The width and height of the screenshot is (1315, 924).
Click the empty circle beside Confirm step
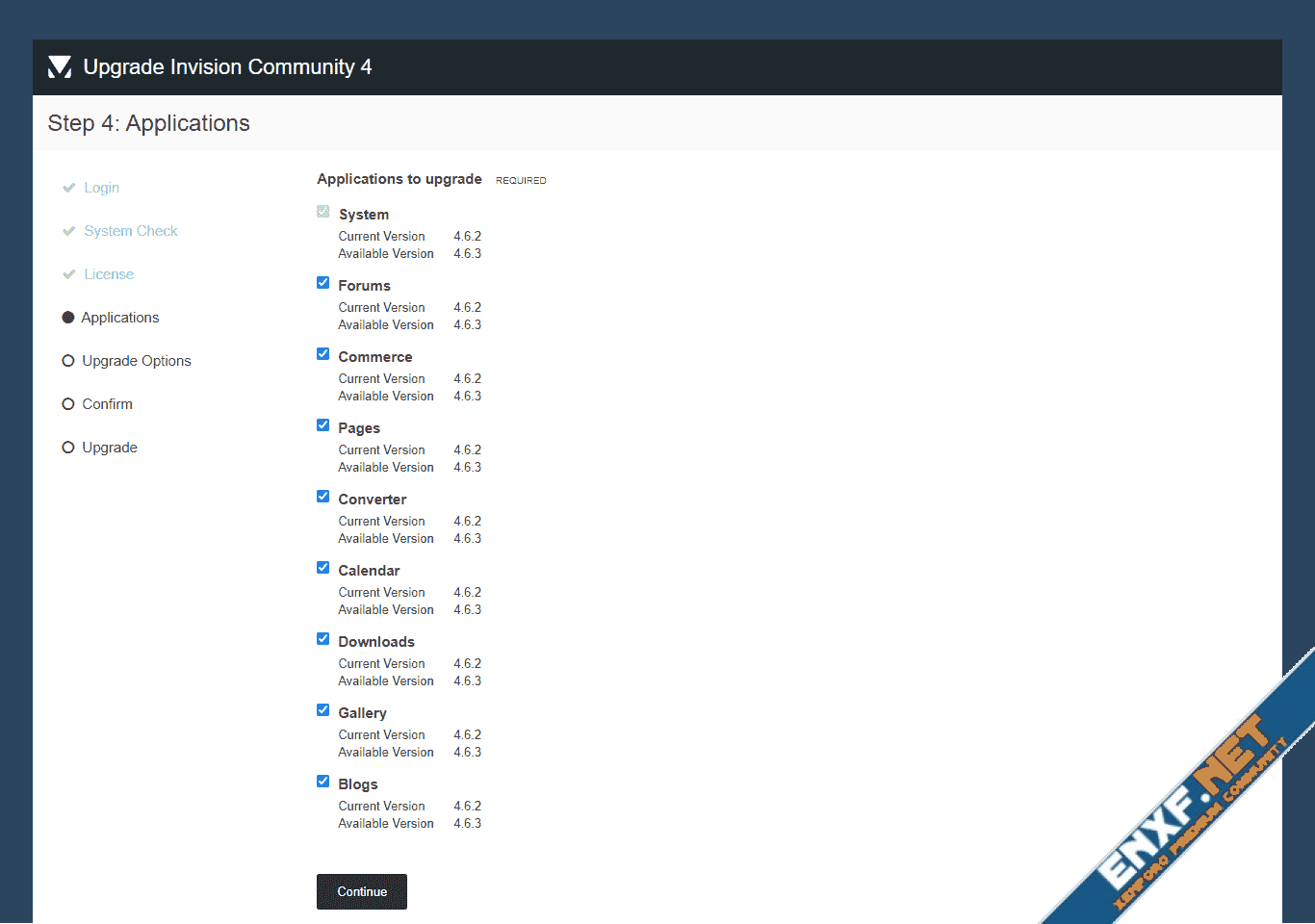[68, 404]
